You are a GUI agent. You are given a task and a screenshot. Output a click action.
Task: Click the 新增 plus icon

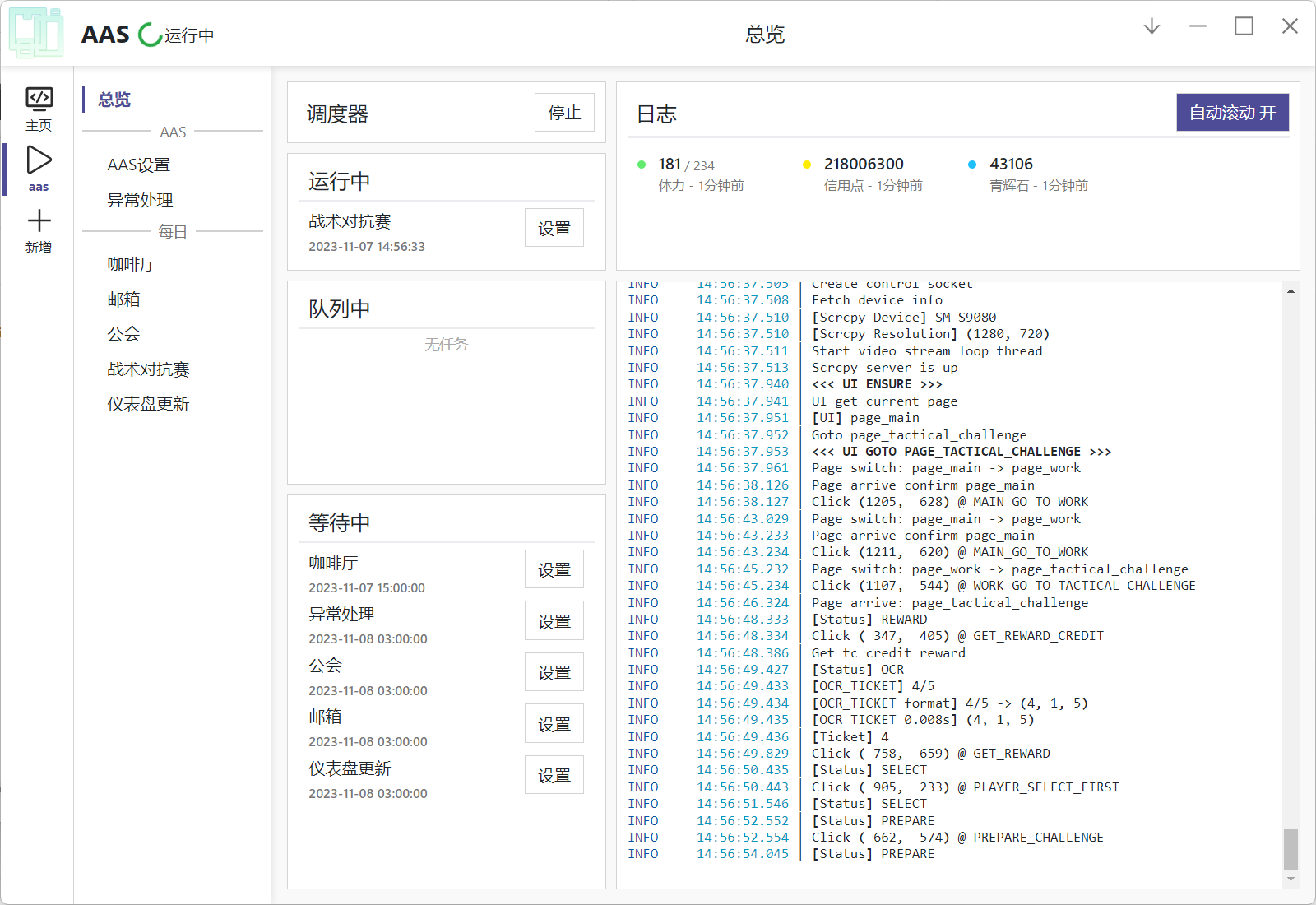[x=39, y=222]
